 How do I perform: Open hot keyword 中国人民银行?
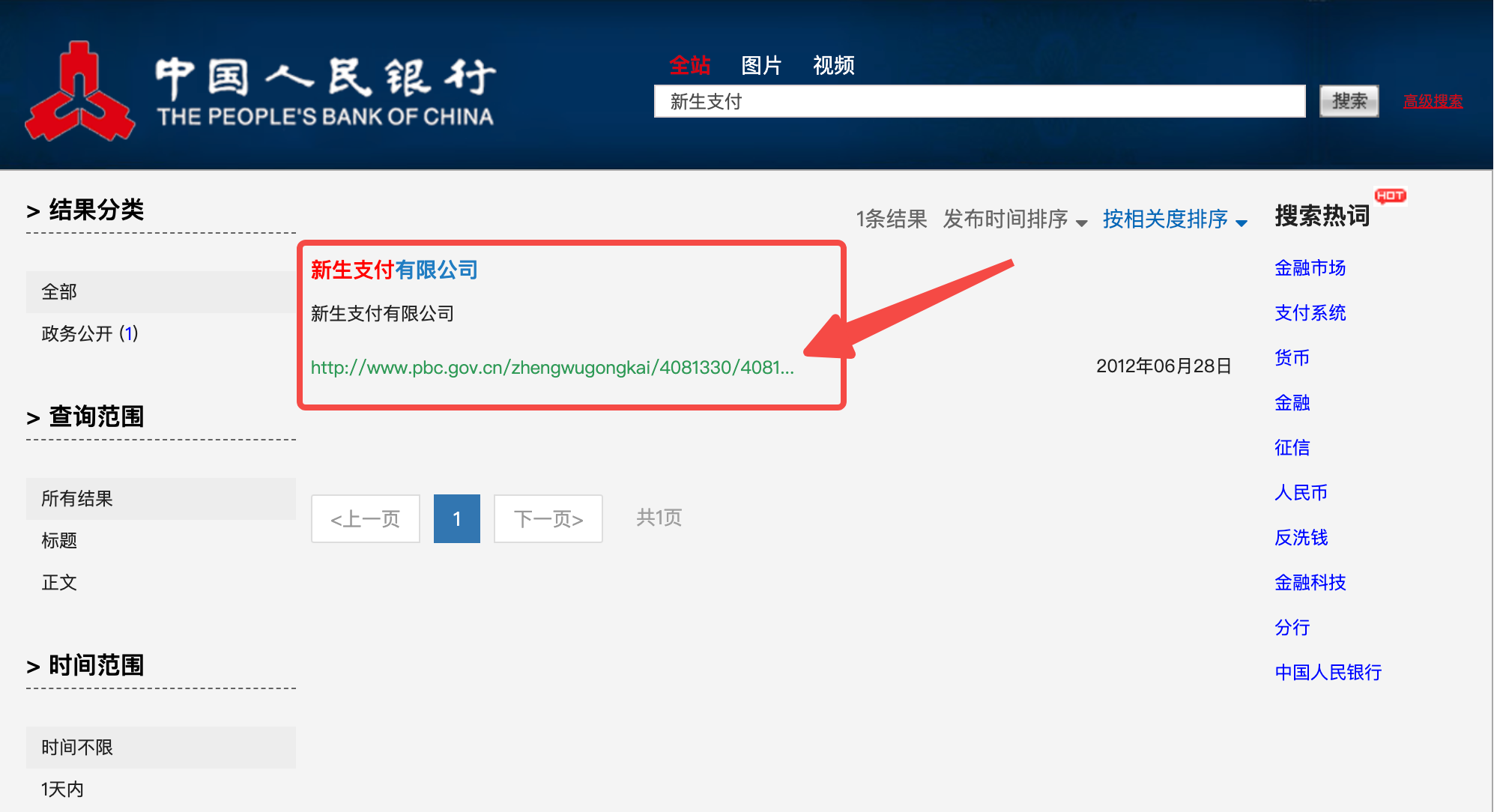coord(1328,672)
